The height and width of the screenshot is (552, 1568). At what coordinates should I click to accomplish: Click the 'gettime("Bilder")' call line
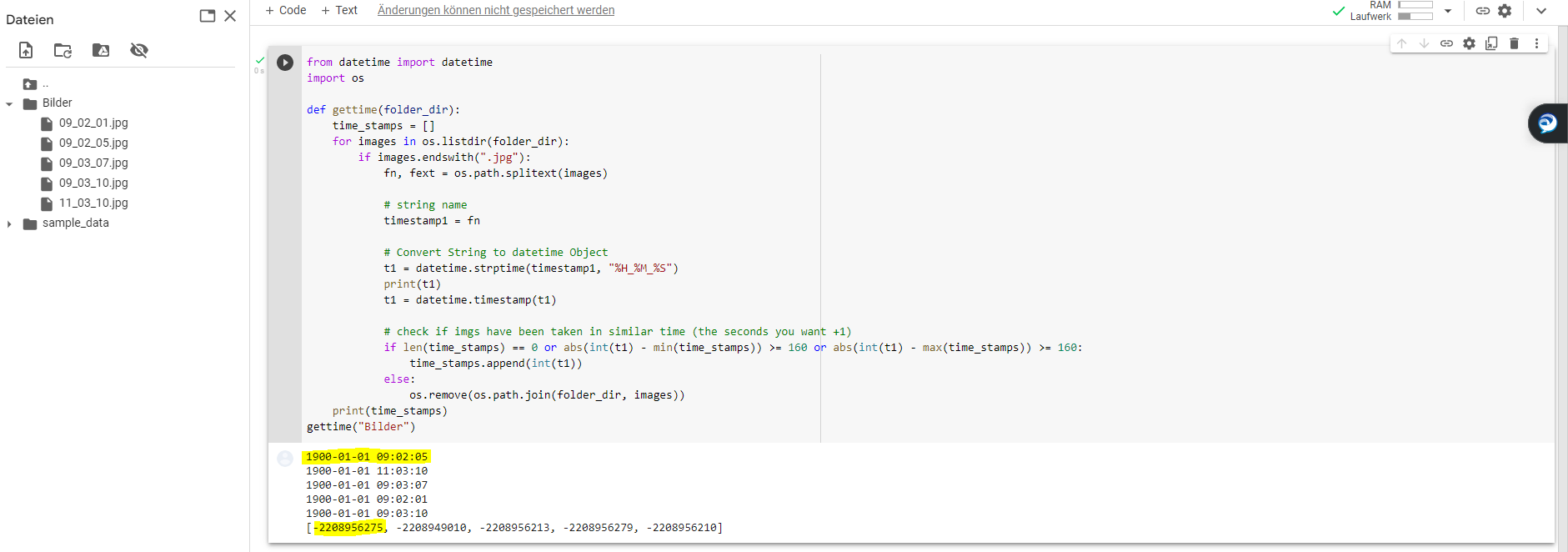coord(361,427)
